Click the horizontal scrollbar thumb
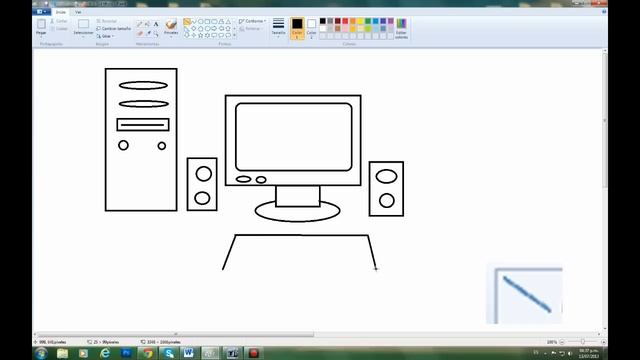Image resolution: width=640 pixels, height=360 pixels. coord(176,334)
